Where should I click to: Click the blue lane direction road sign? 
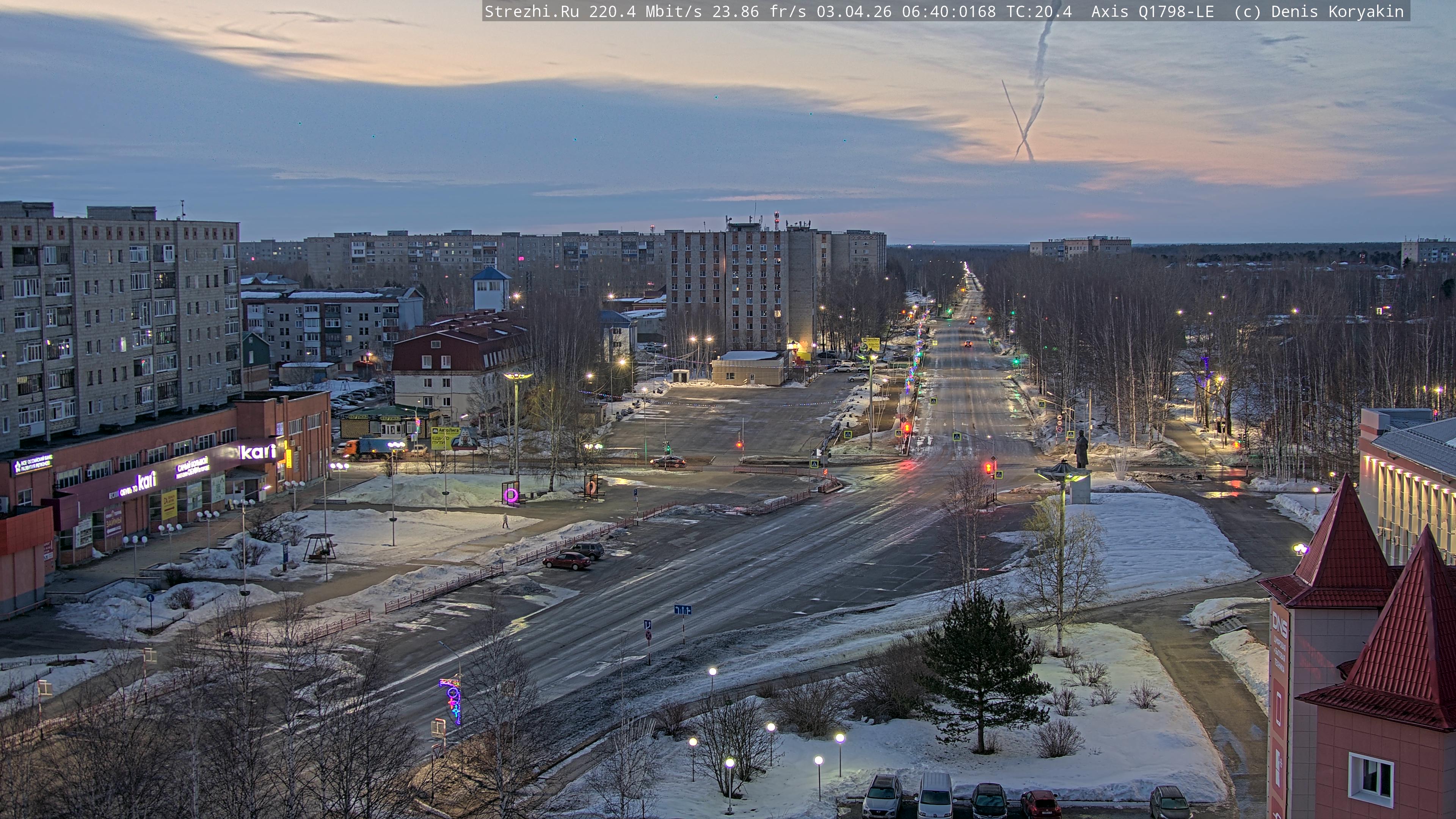[x=682, y=610]
